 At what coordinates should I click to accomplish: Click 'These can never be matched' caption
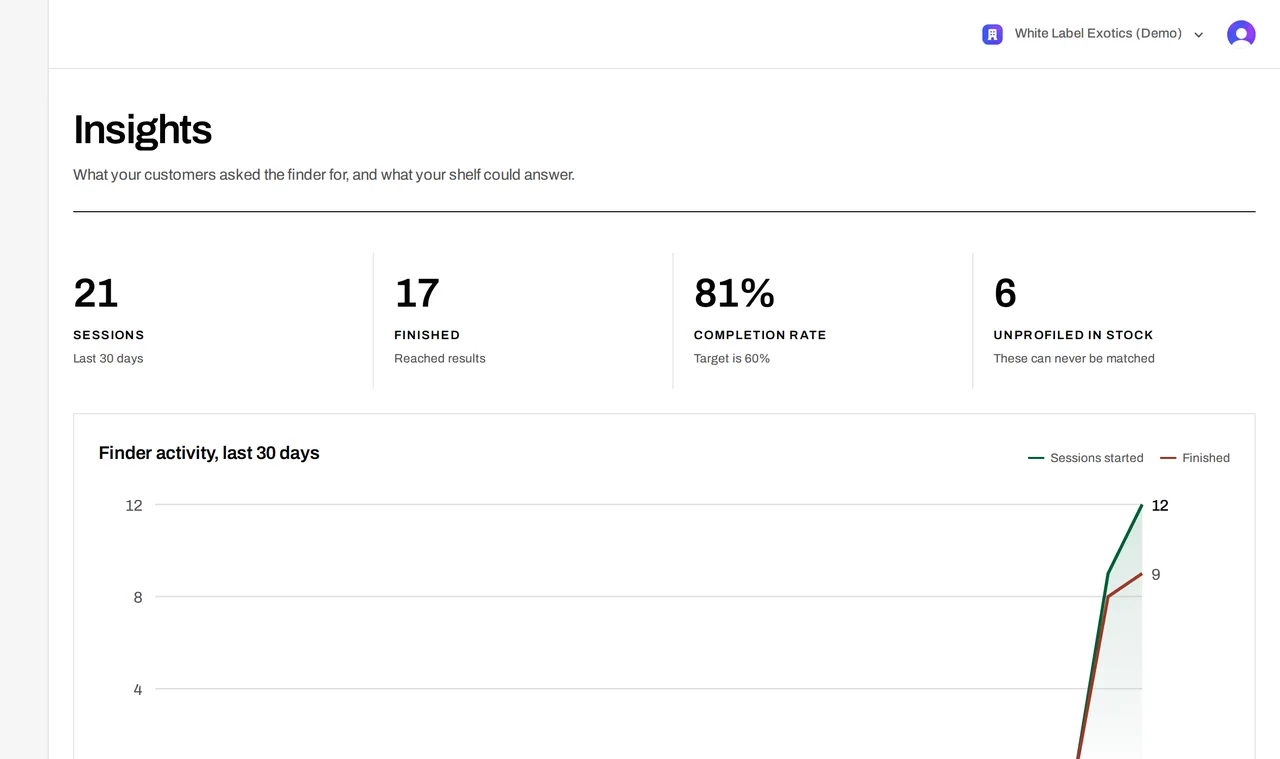[x=1074, y=359]
